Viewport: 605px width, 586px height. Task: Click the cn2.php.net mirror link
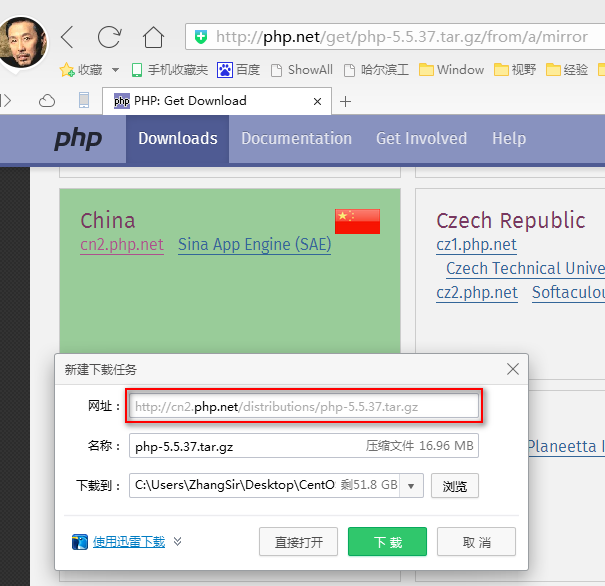coord(122,245)
